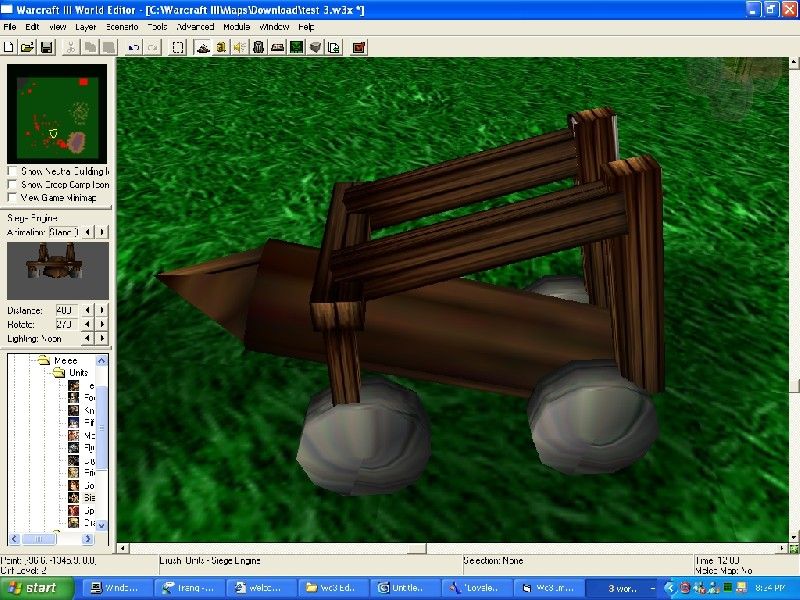
Task: Click viewport vertical scrollbar up arrow
Action: point(794,63)
